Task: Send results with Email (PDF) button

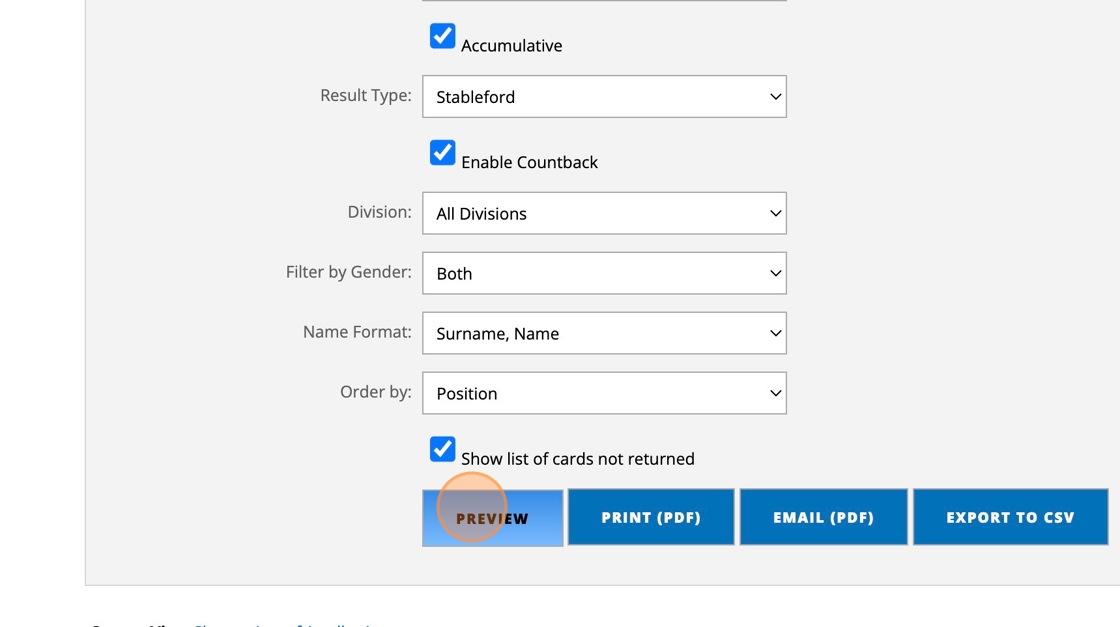Action: pos(823,517)
